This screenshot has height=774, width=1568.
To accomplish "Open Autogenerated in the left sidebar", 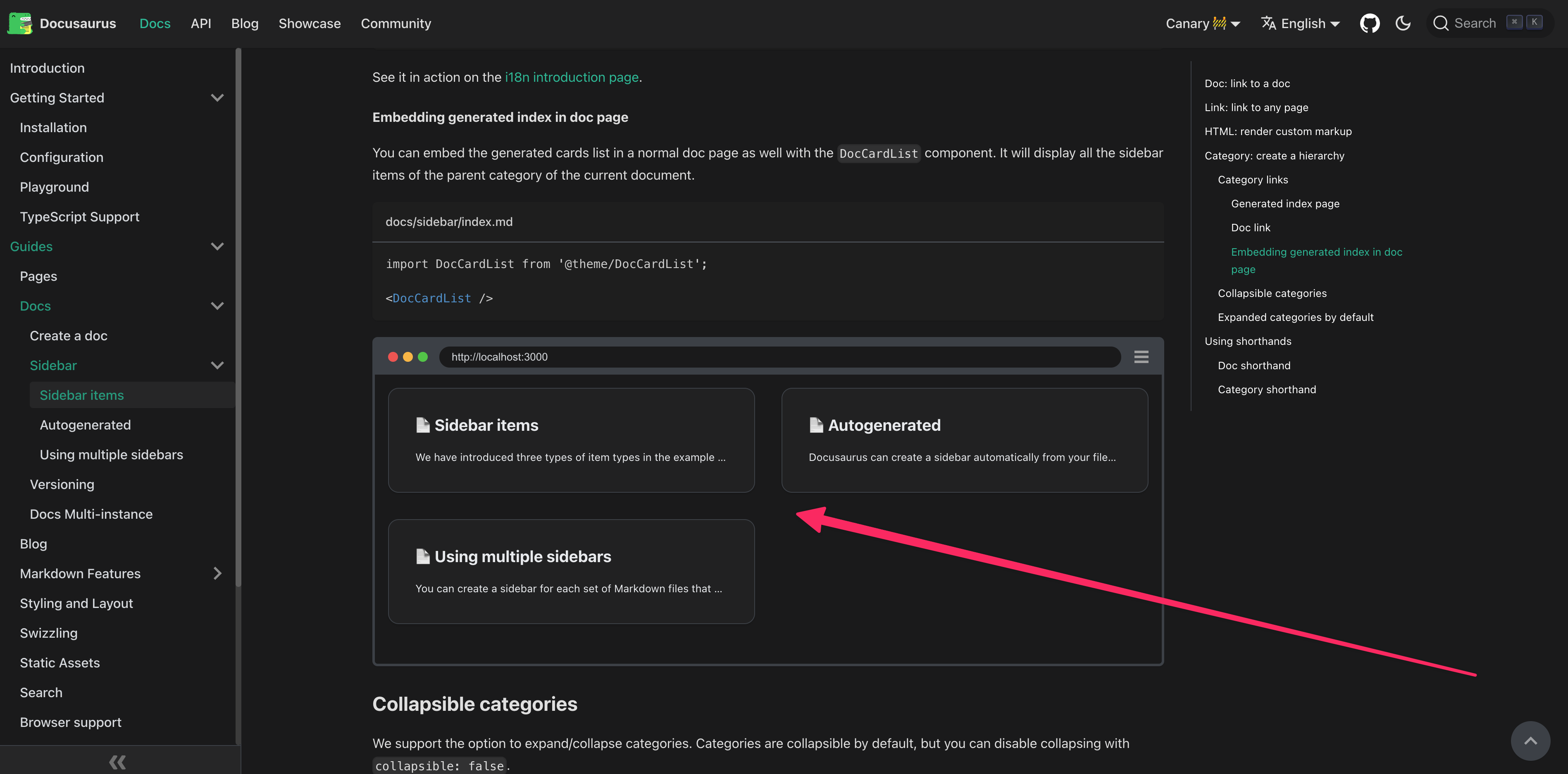I will pyautogui.click(x=85, y=425).
